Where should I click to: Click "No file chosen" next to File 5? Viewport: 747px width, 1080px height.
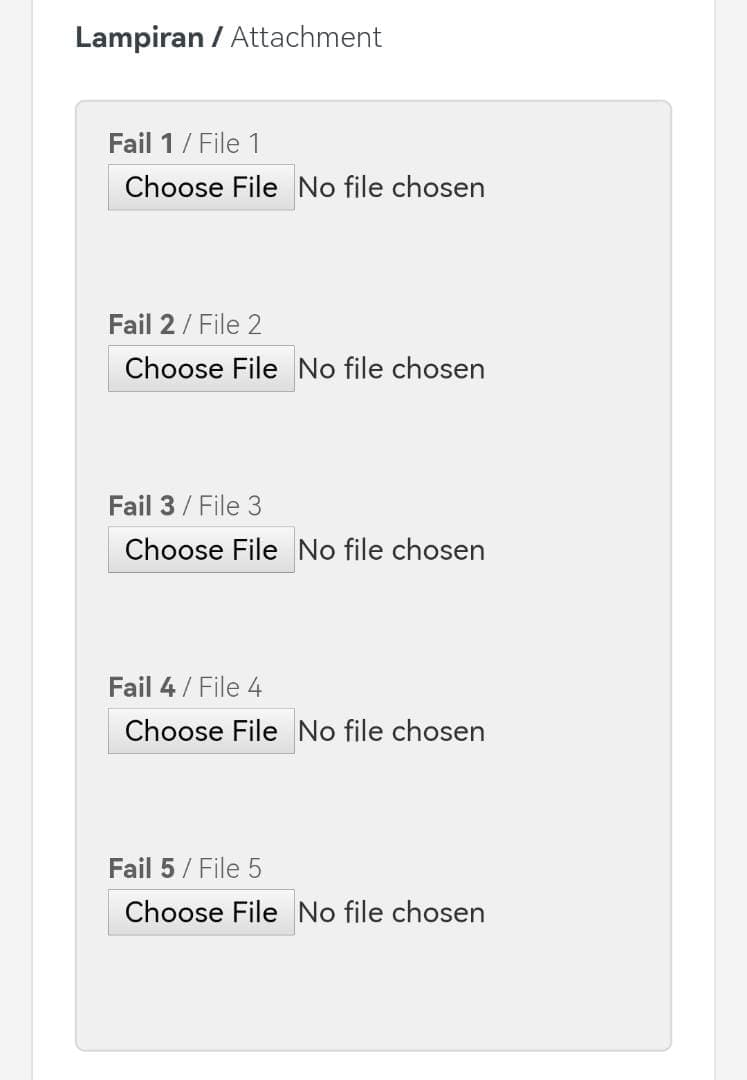[x=391, y=912]
